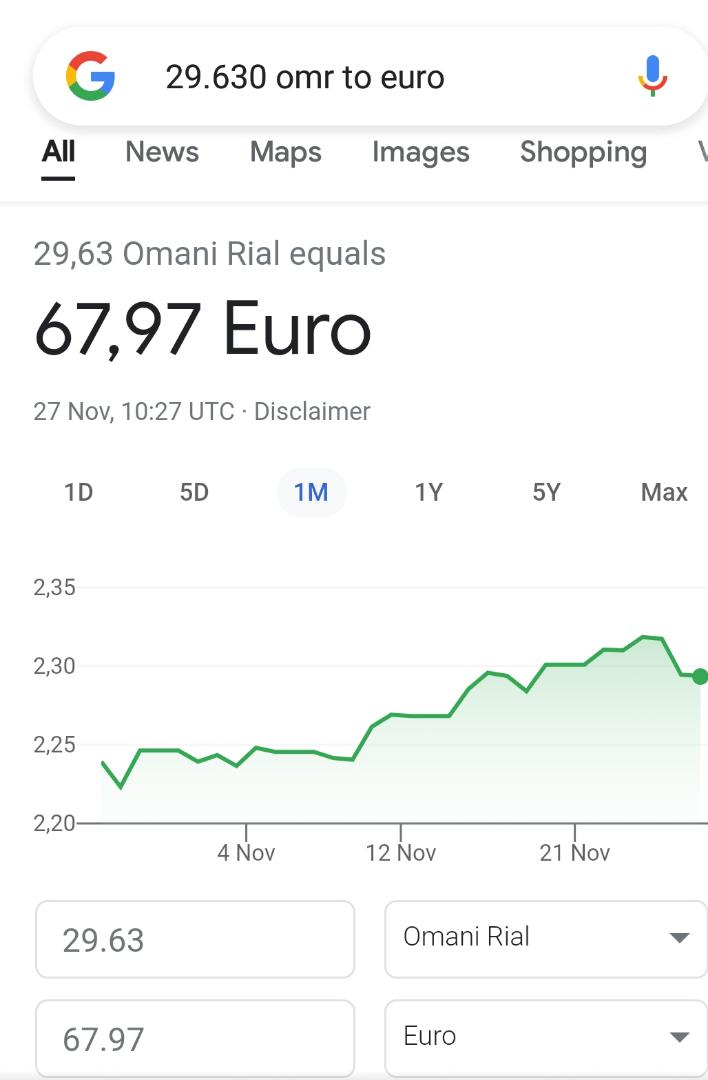This screenshot has width=708, height=1080.
Task: Expand the Euro currency dropdown
Action: pyautogui.click(x=546, y=1038)
